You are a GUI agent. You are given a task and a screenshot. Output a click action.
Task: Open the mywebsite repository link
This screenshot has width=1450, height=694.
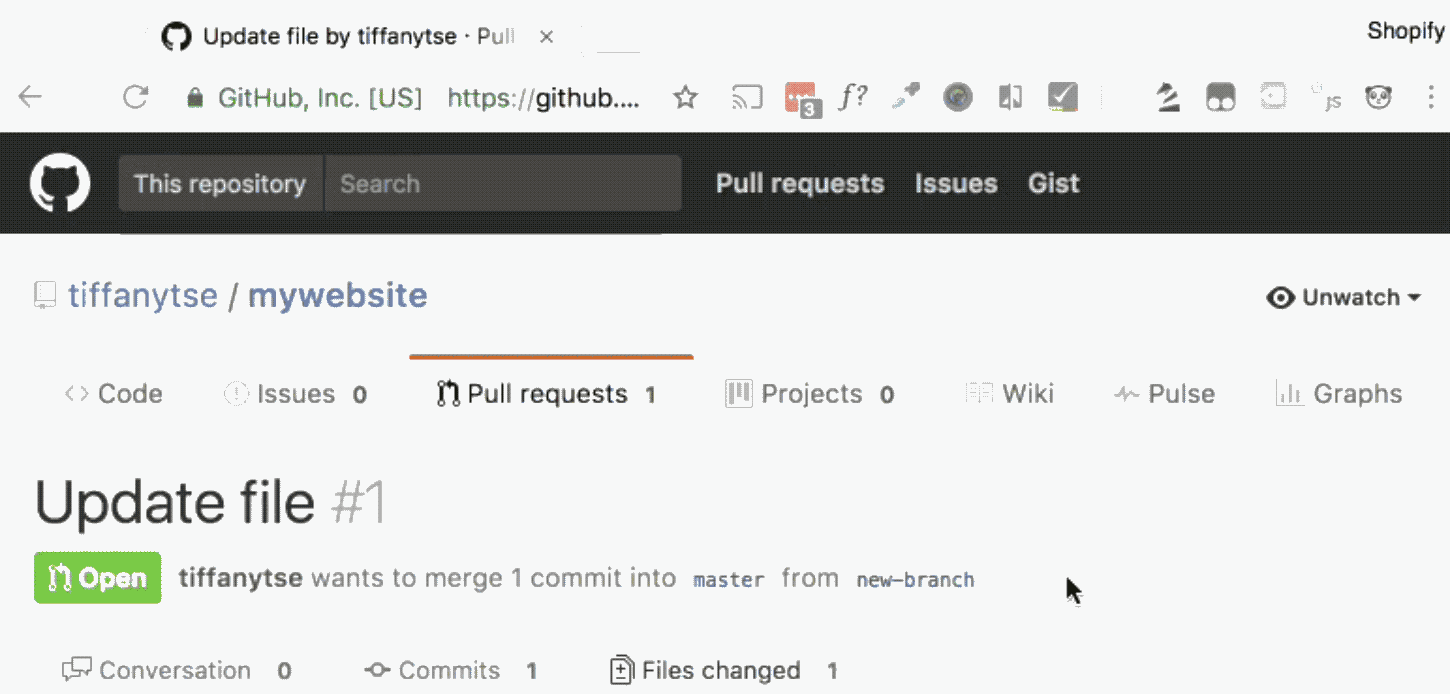(338, 296)
